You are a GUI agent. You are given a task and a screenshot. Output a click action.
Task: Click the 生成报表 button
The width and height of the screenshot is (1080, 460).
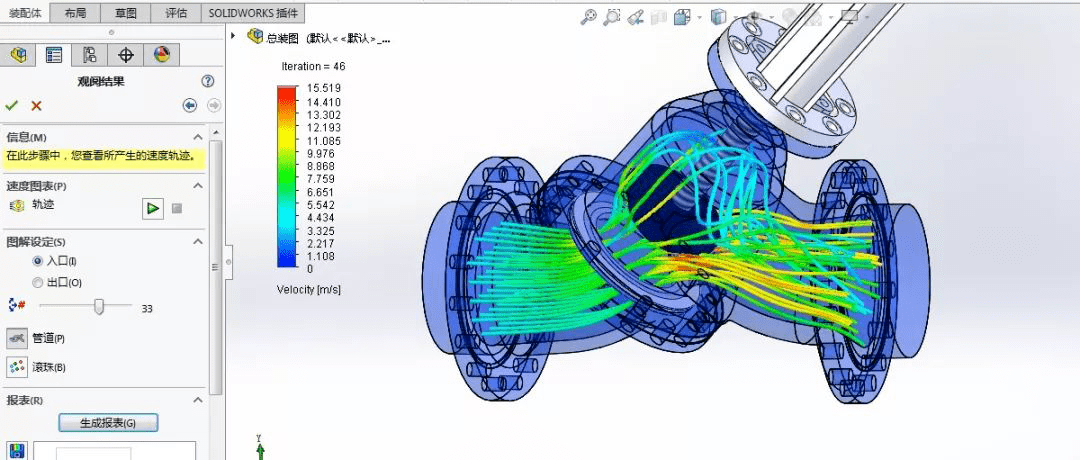pyautogui.click(x=108, y=423)
